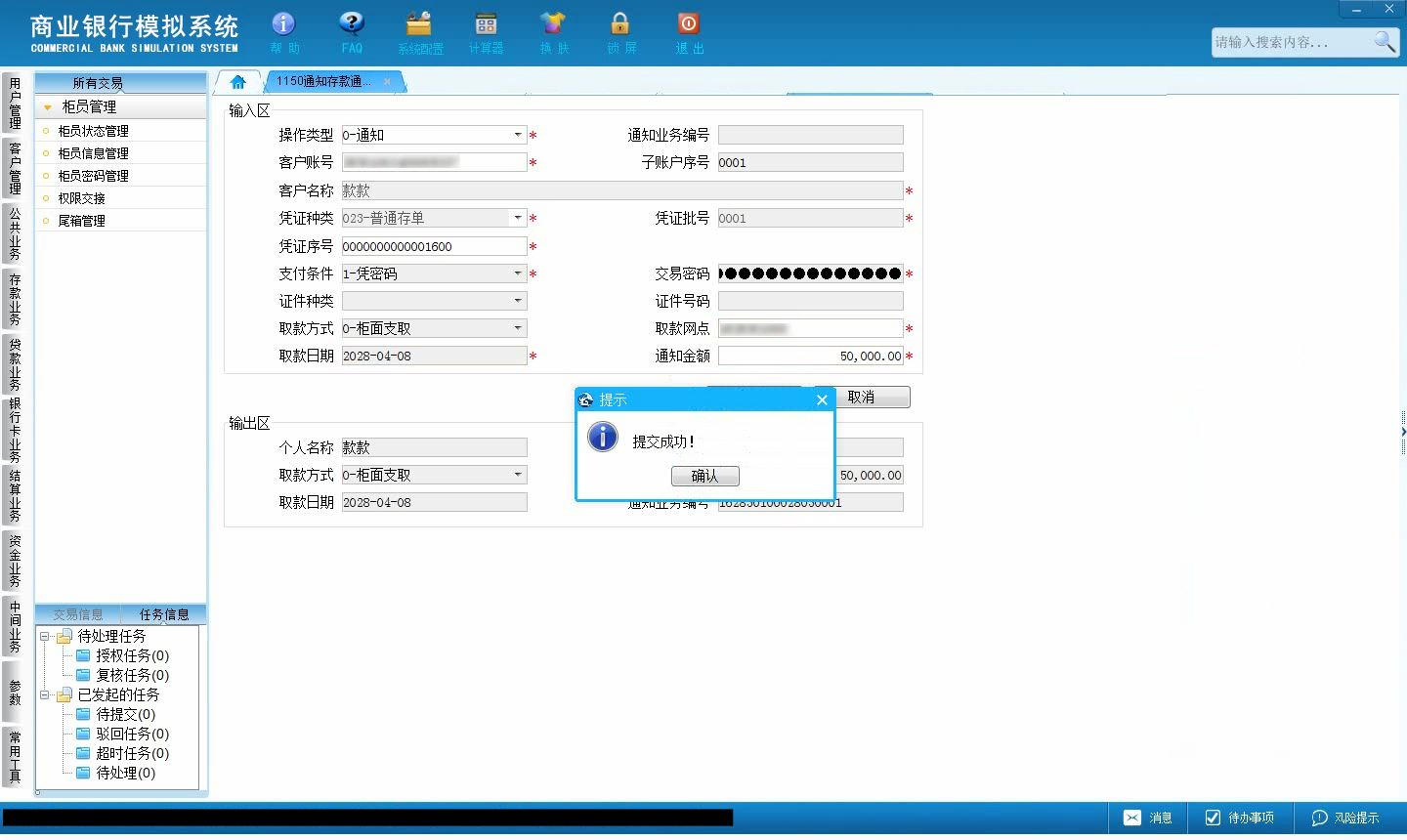
Task: Open 系统配置 toolbox icon
Action: pyautogui.click(x=419, y=22)
